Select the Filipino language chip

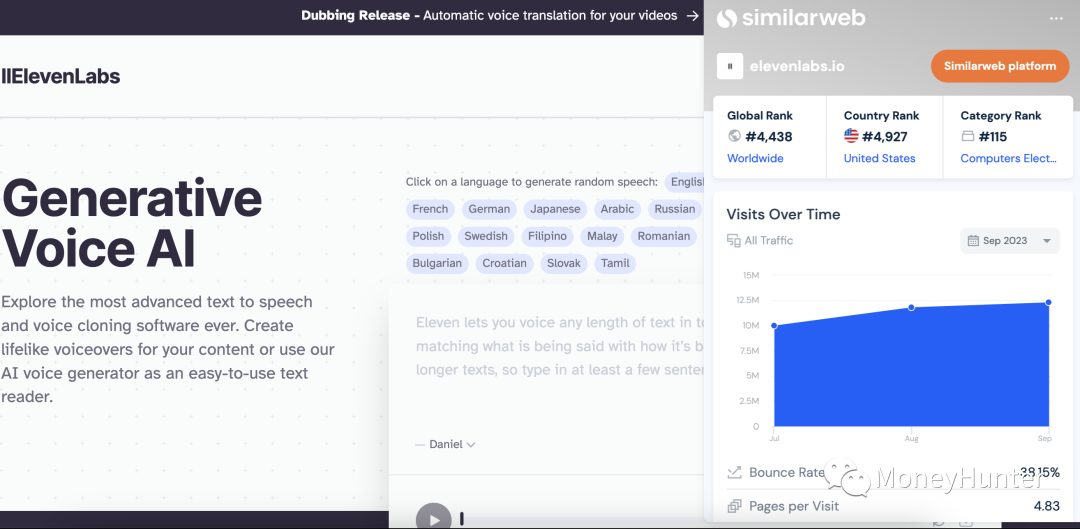[x=547, y=236]
